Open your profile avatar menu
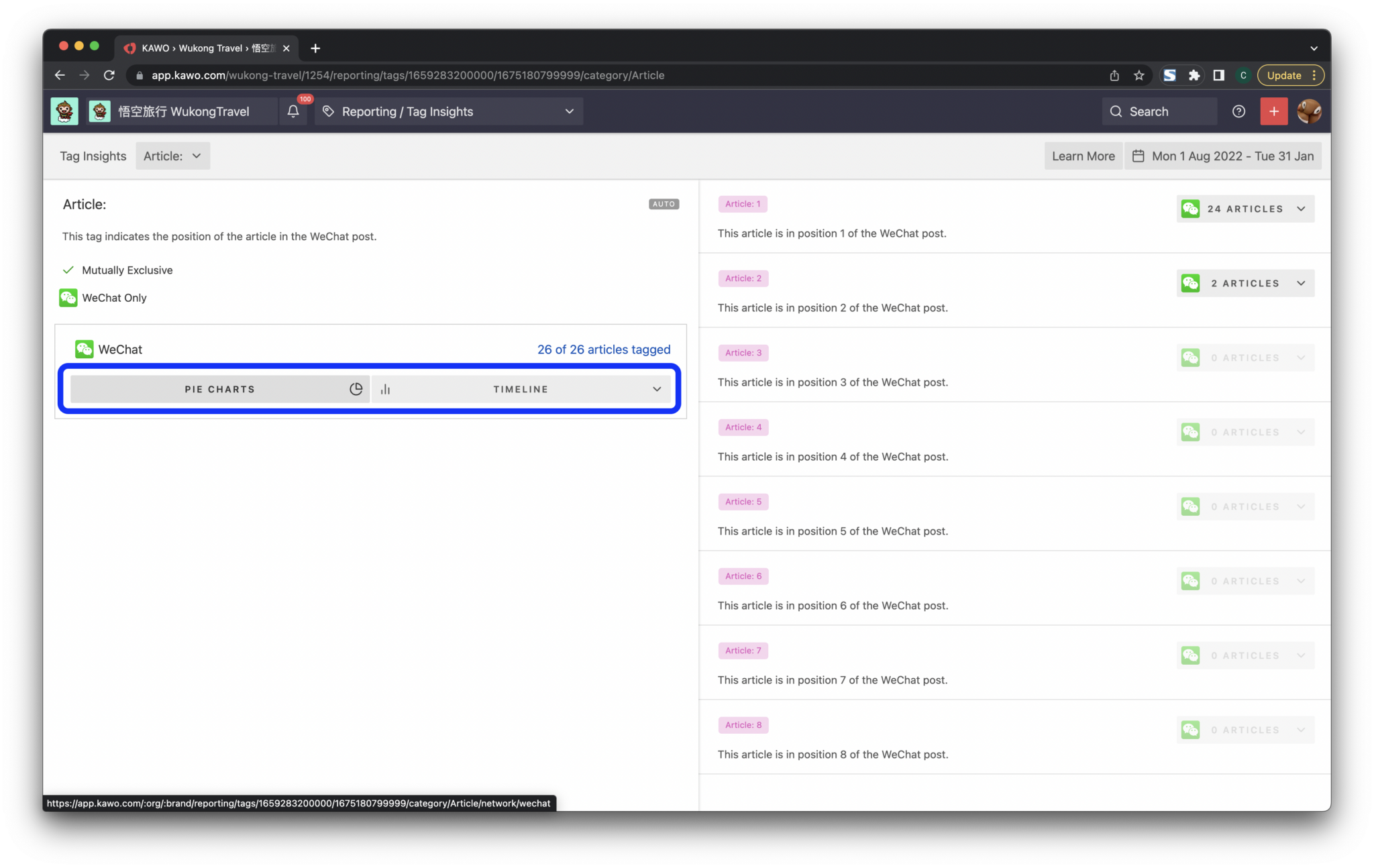This screenshot has height=868, width=1374. point(1308,111)
